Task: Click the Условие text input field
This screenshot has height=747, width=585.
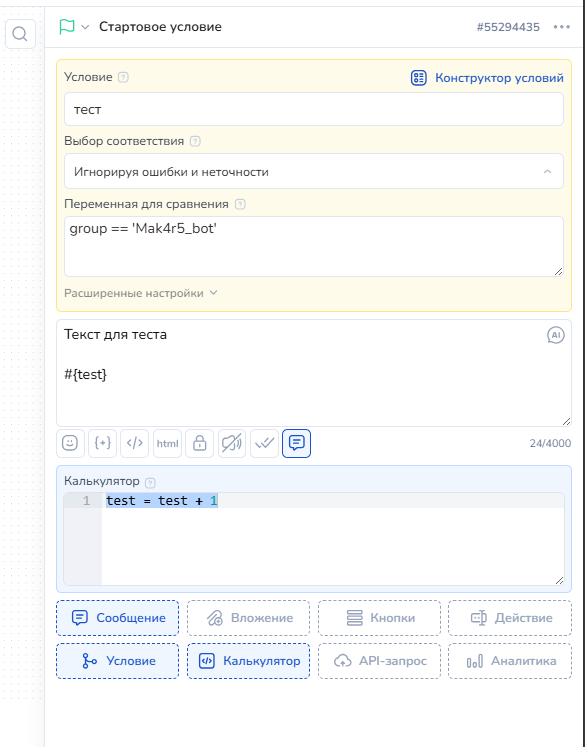Action: [314, 109]
